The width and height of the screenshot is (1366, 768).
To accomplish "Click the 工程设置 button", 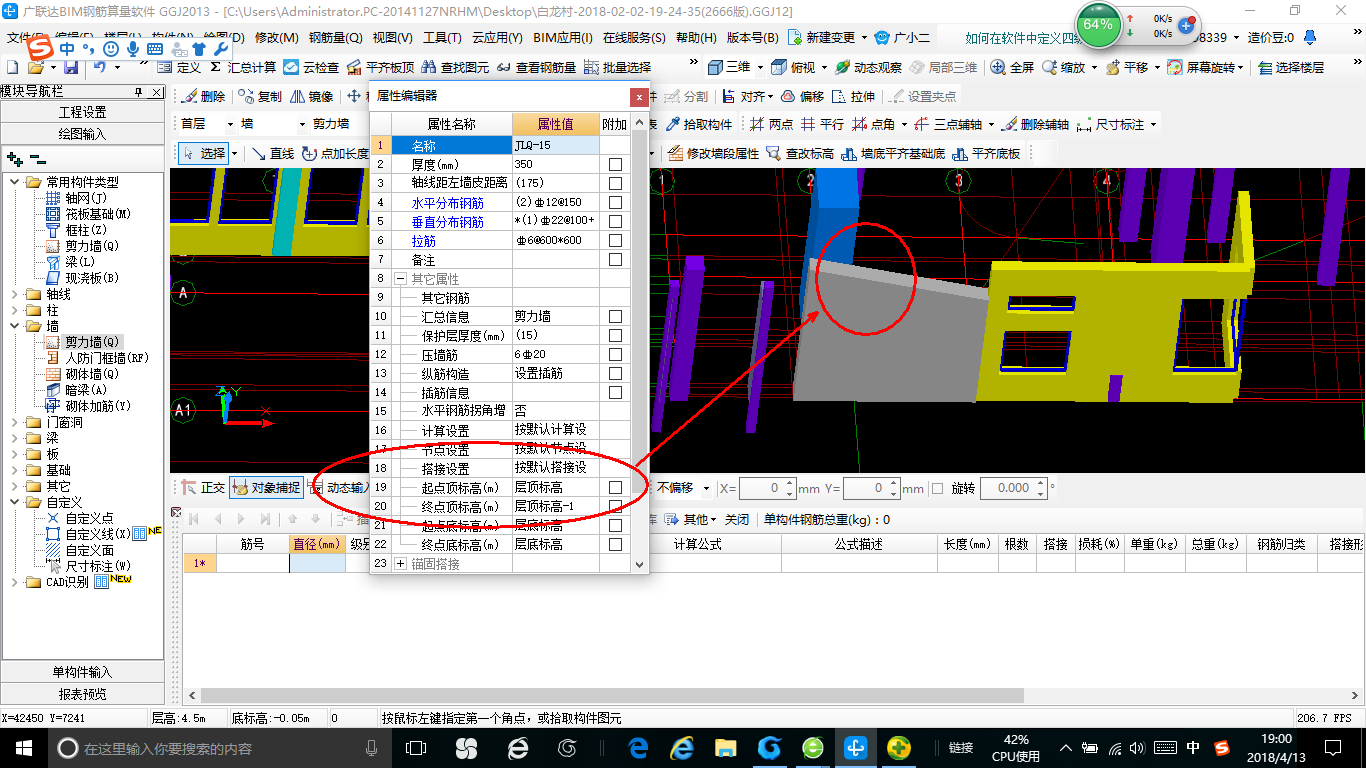I will point(82,112).
